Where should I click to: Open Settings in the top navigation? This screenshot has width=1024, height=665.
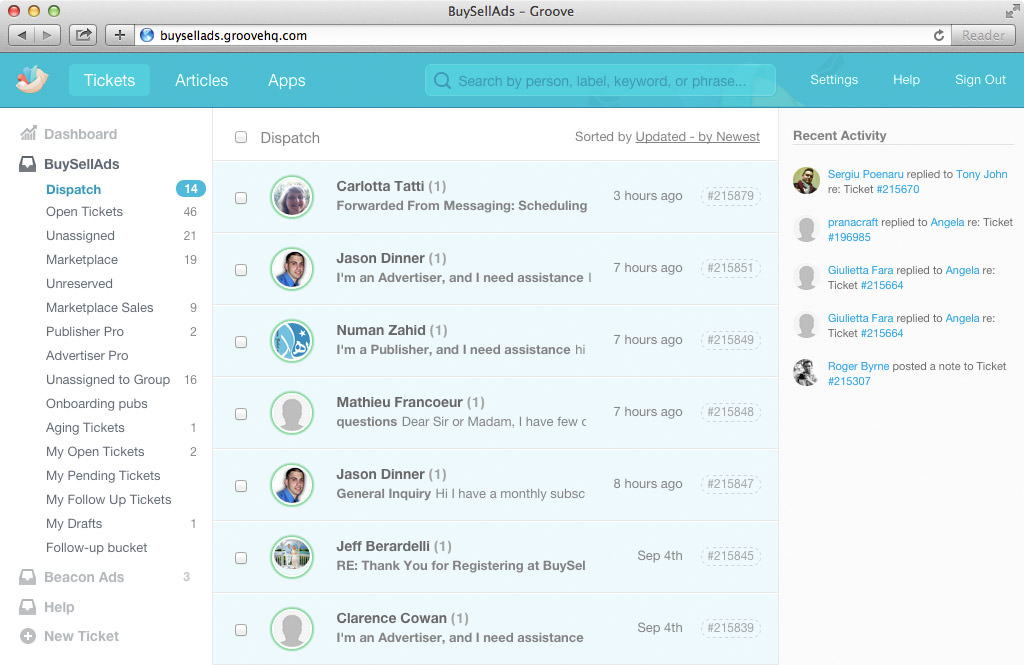click(834, 80)
